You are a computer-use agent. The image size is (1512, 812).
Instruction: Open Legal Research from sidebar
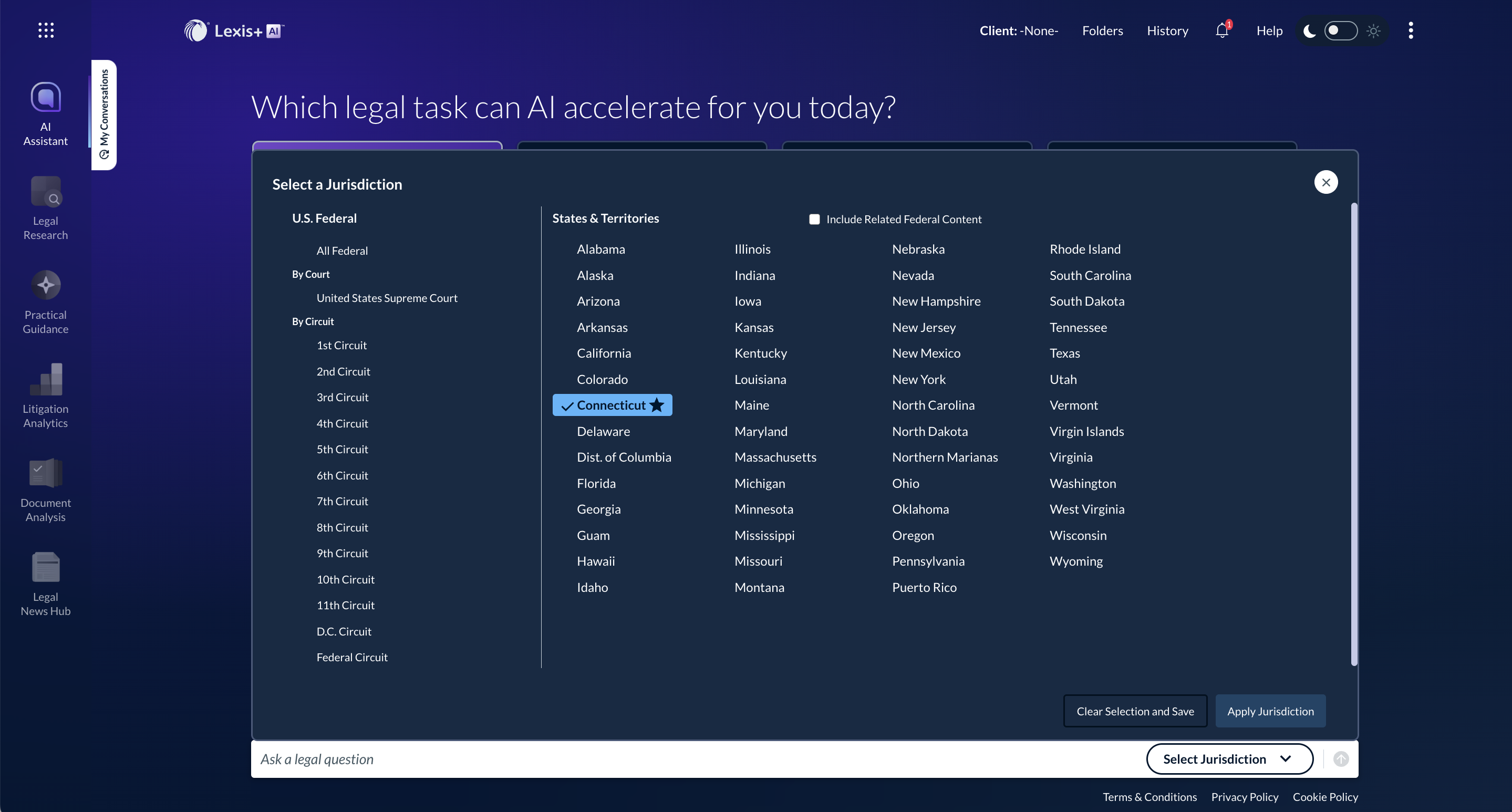pos(45,209)
